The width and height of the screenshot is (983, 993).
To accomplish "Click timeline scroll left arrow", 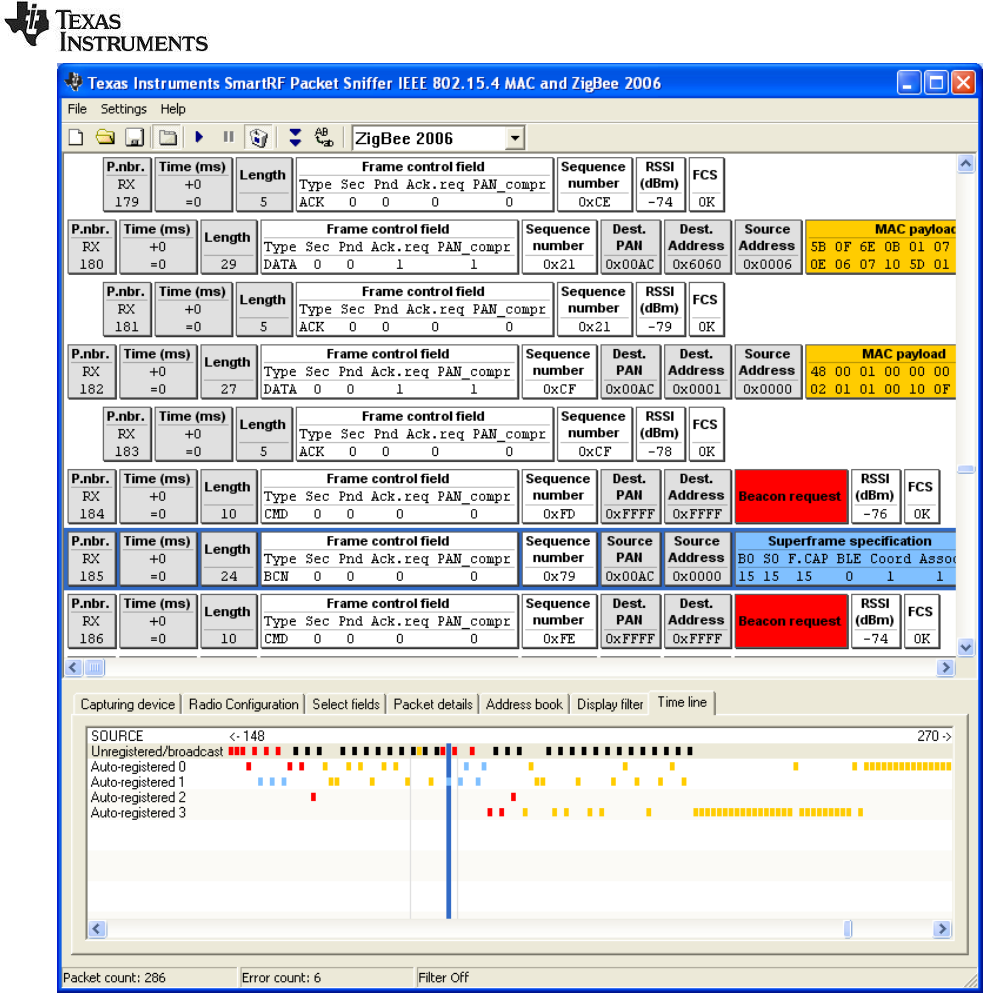I will click(97, 928).
